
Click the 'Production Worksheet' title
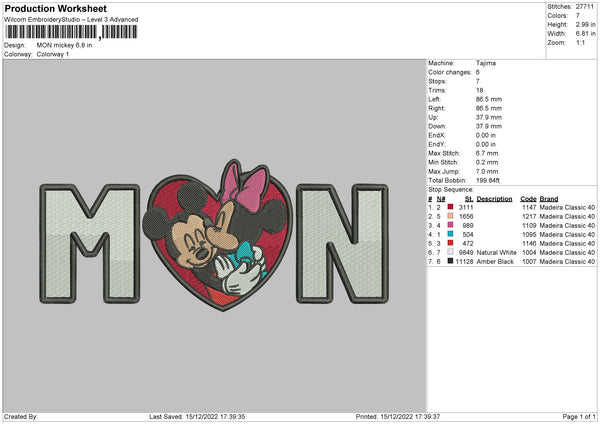click(55, 8)
